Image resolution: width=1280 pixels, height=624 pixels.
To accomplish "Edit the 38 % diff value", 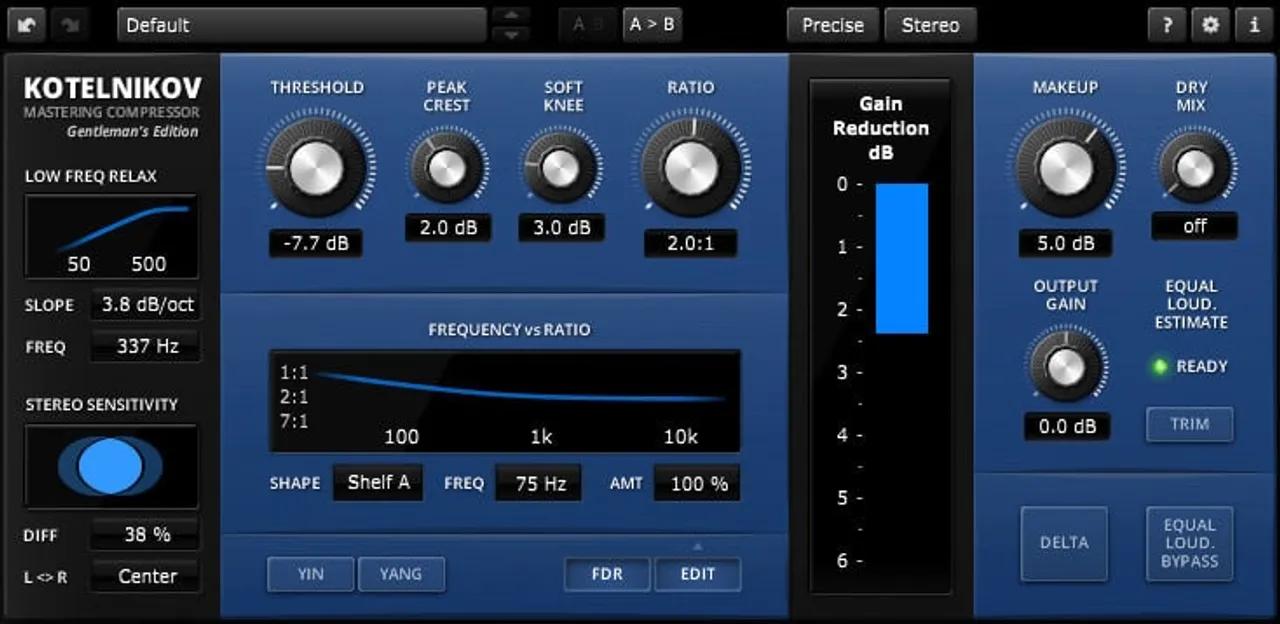I will coord(146,535).
